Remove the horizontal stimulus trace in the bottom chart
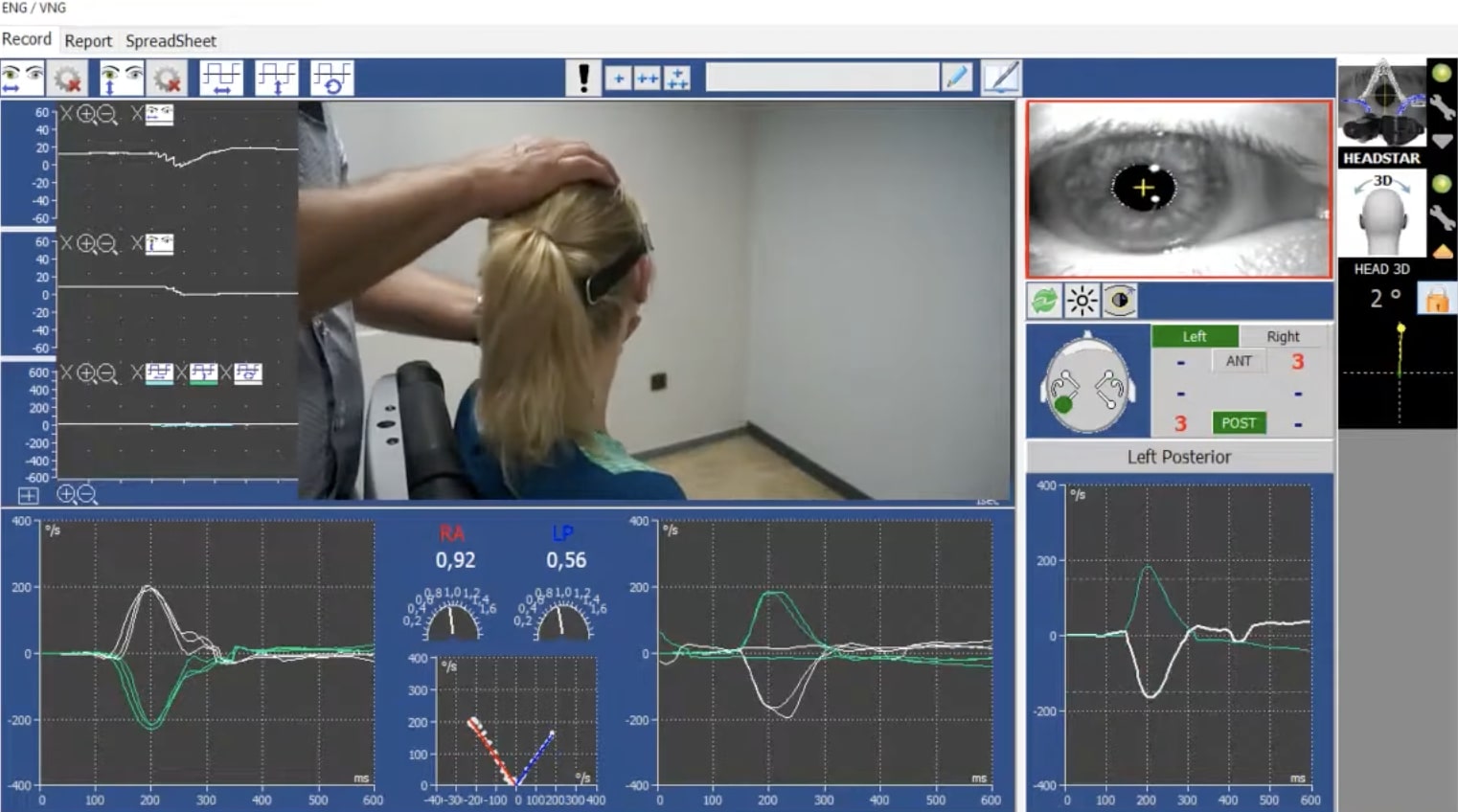1458x812 pixels. pos(137,373)
